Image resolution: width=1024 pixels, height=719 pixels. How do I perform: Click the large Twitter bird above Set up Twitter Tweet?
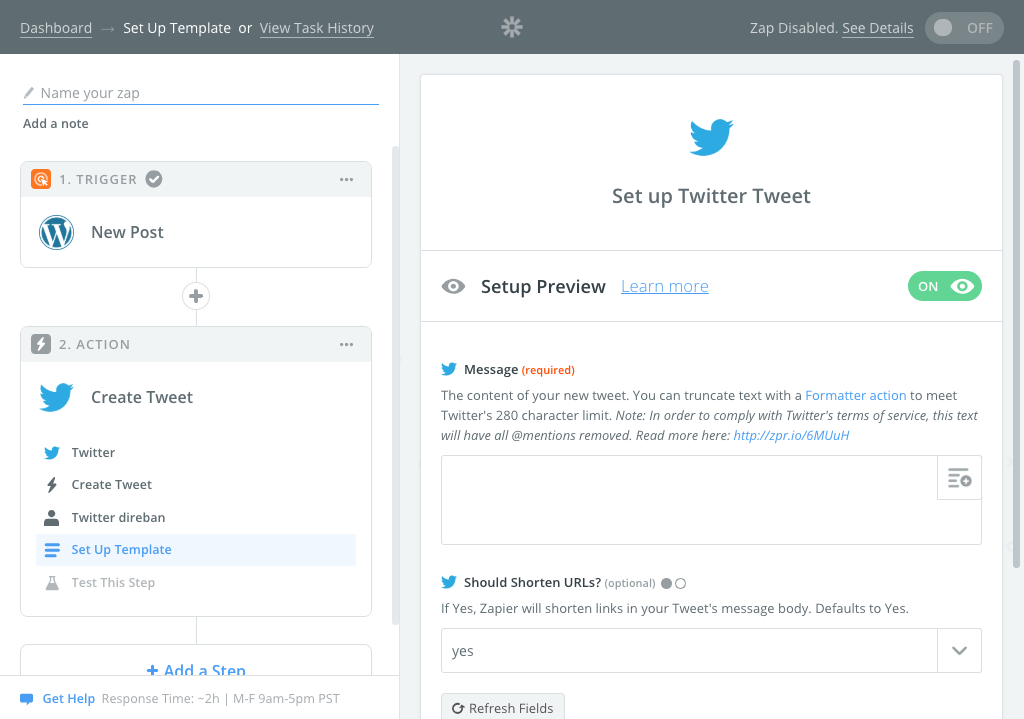tap(711, 137)
